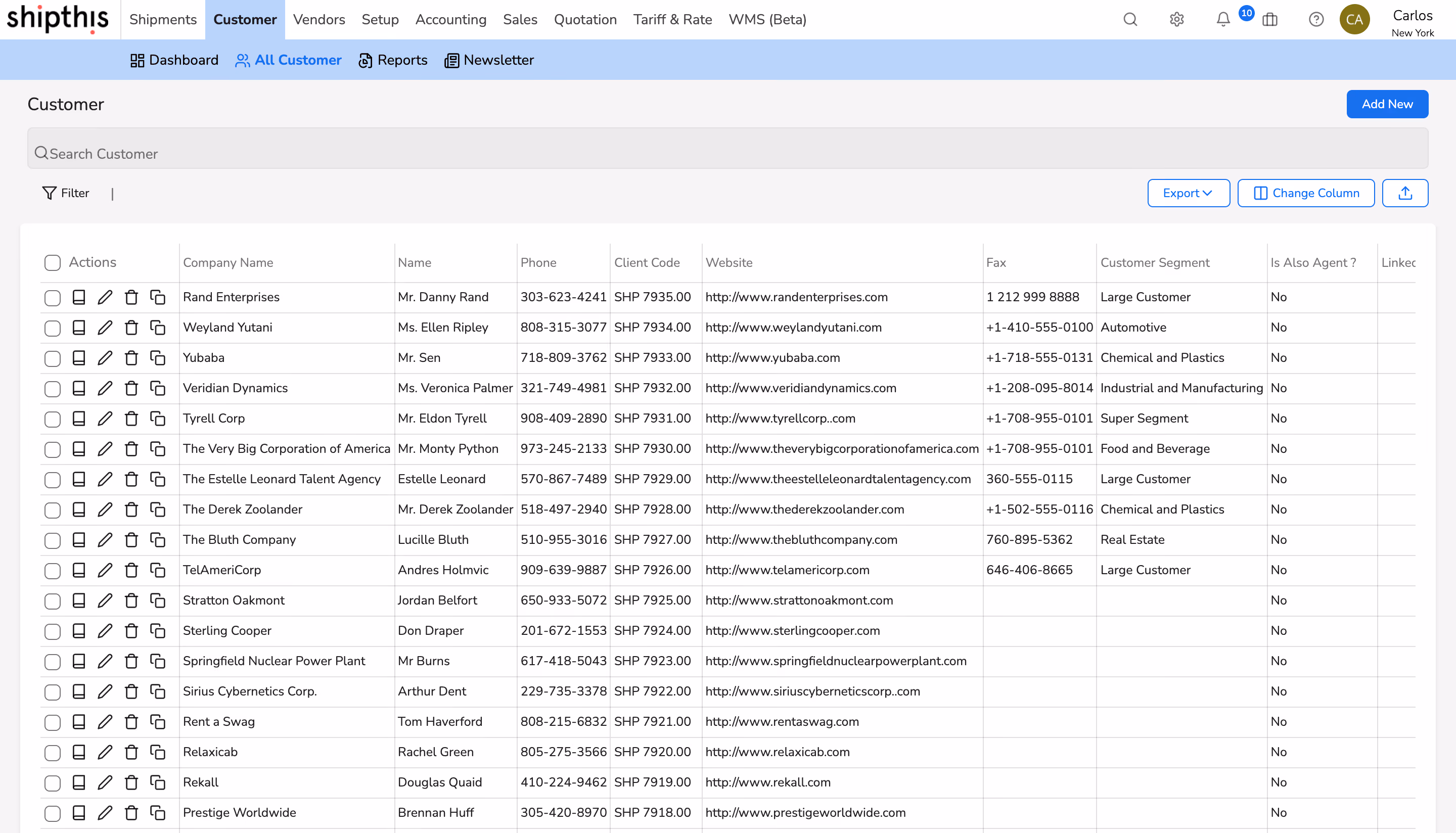Open the Sales menu
Image resolution: width=1456 pixels, height=833 pixels.
[520, 19]
